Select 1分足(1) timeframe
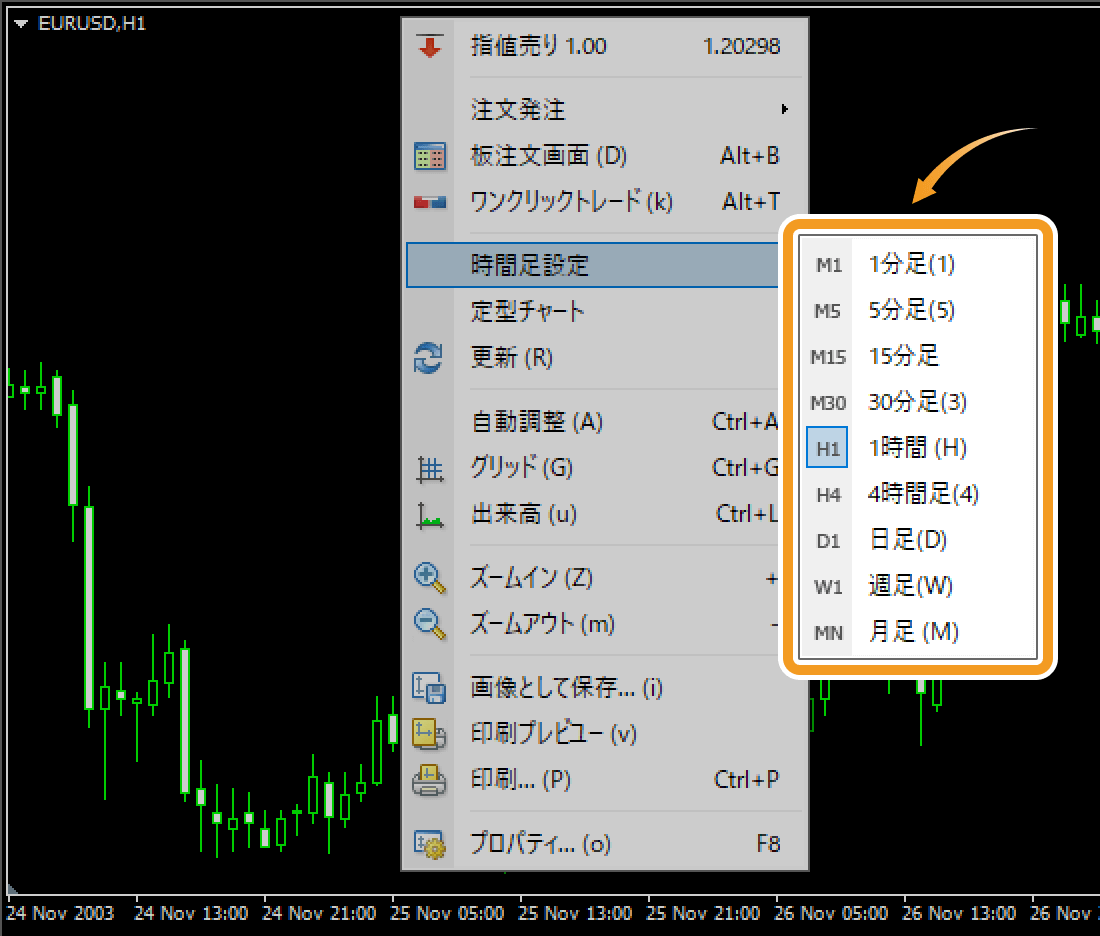Image resolution: width=1100 pixels, height=936 pixels. (918, 265)
